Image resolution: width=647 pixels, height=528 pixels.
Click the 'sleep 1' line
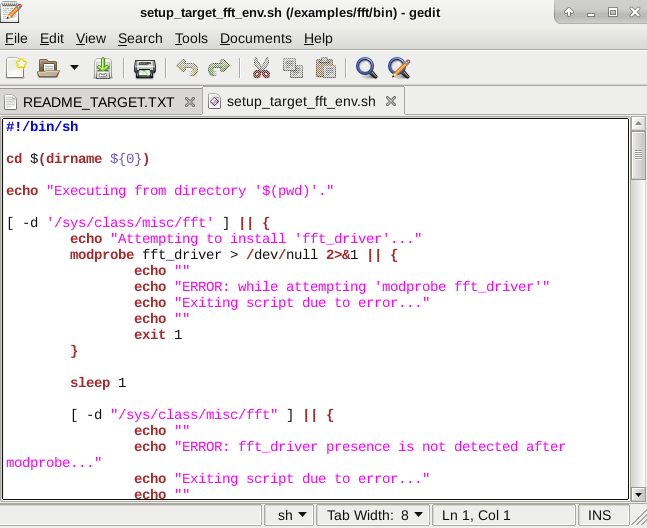point(98,382)
